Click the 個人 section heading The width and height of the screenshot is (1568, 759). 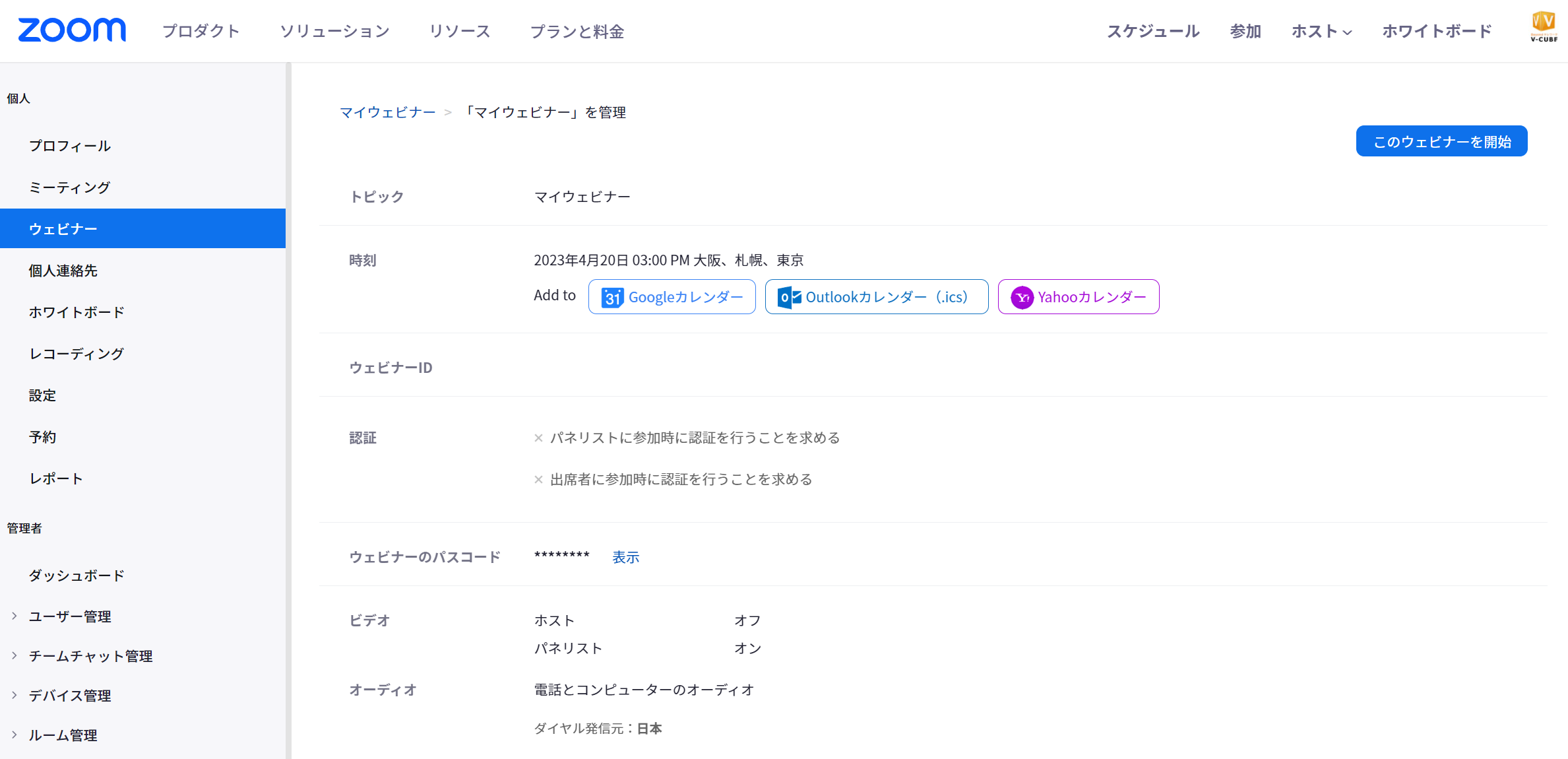(18, 98)
